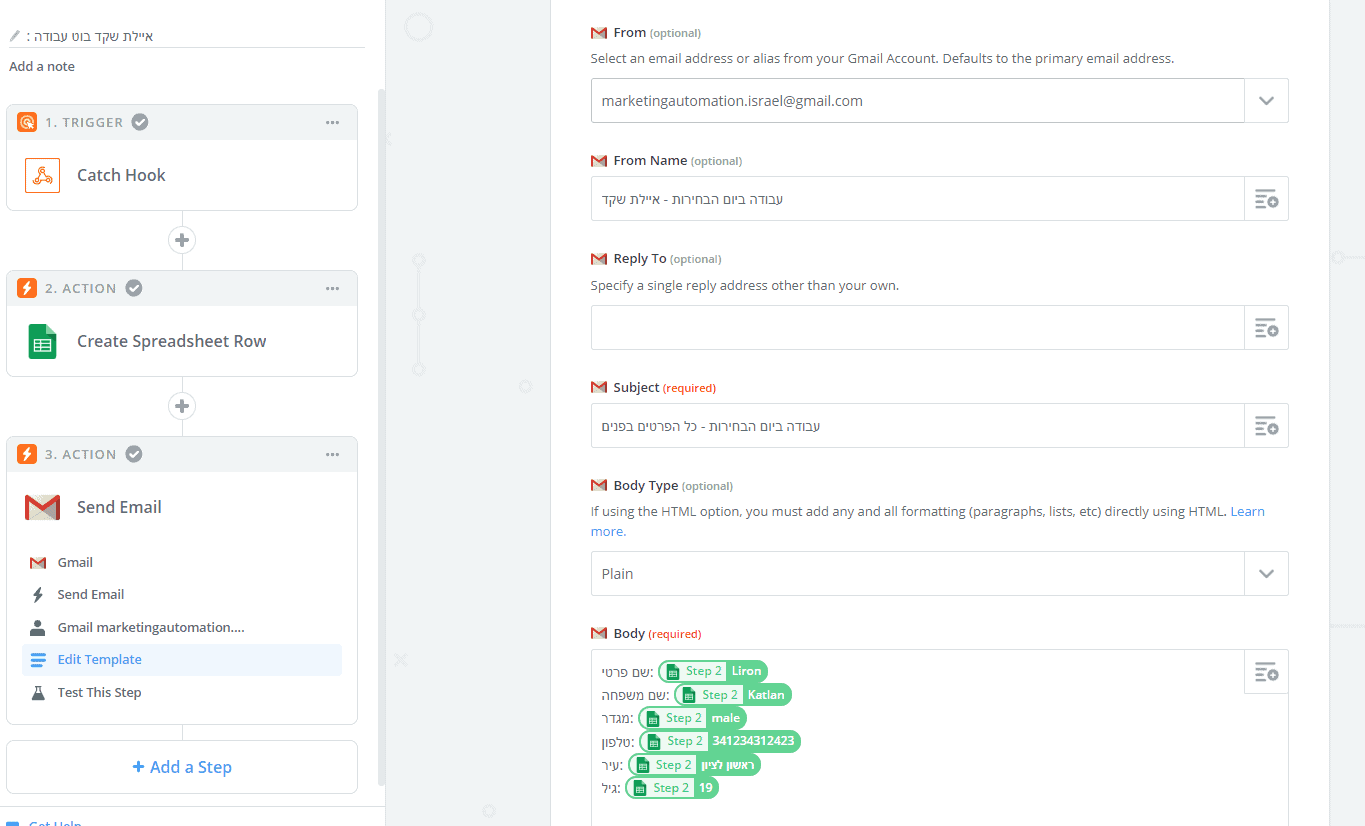Expand the Body Type dropdown

click(1266, 574)
